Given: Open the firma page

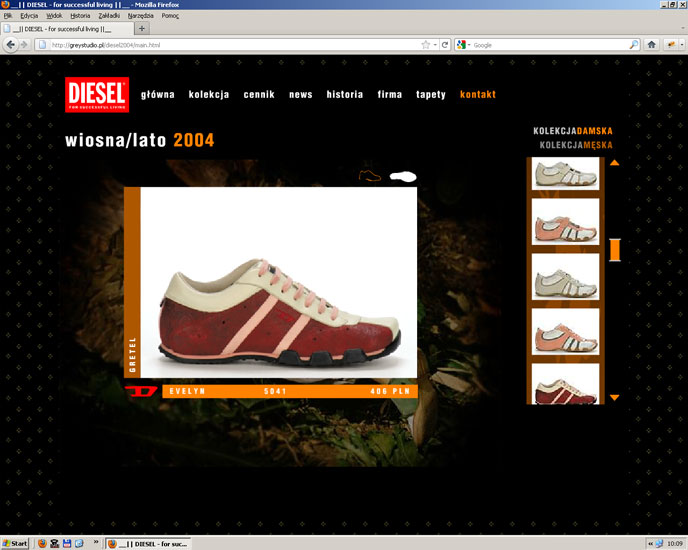Looking at the screenshot, I should [x=390, y=94].
